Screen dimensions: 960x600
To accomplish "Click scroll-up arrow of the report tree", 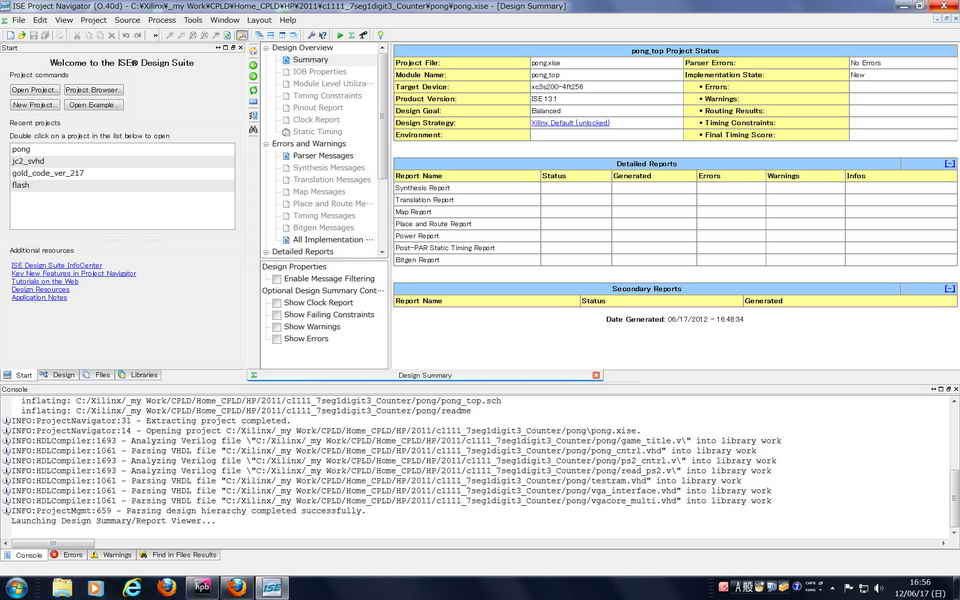I will (383, 48).
